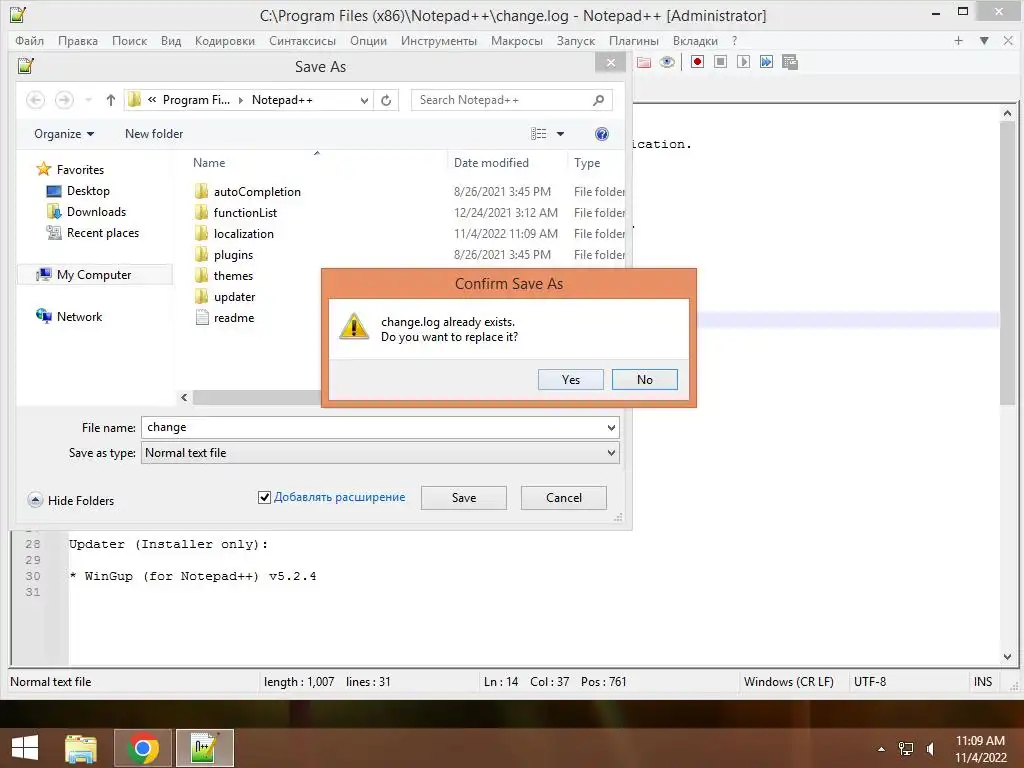Screen dimensions: 1024x768
Task: Open the Плагины menu
Action: (x=633, y=40)
